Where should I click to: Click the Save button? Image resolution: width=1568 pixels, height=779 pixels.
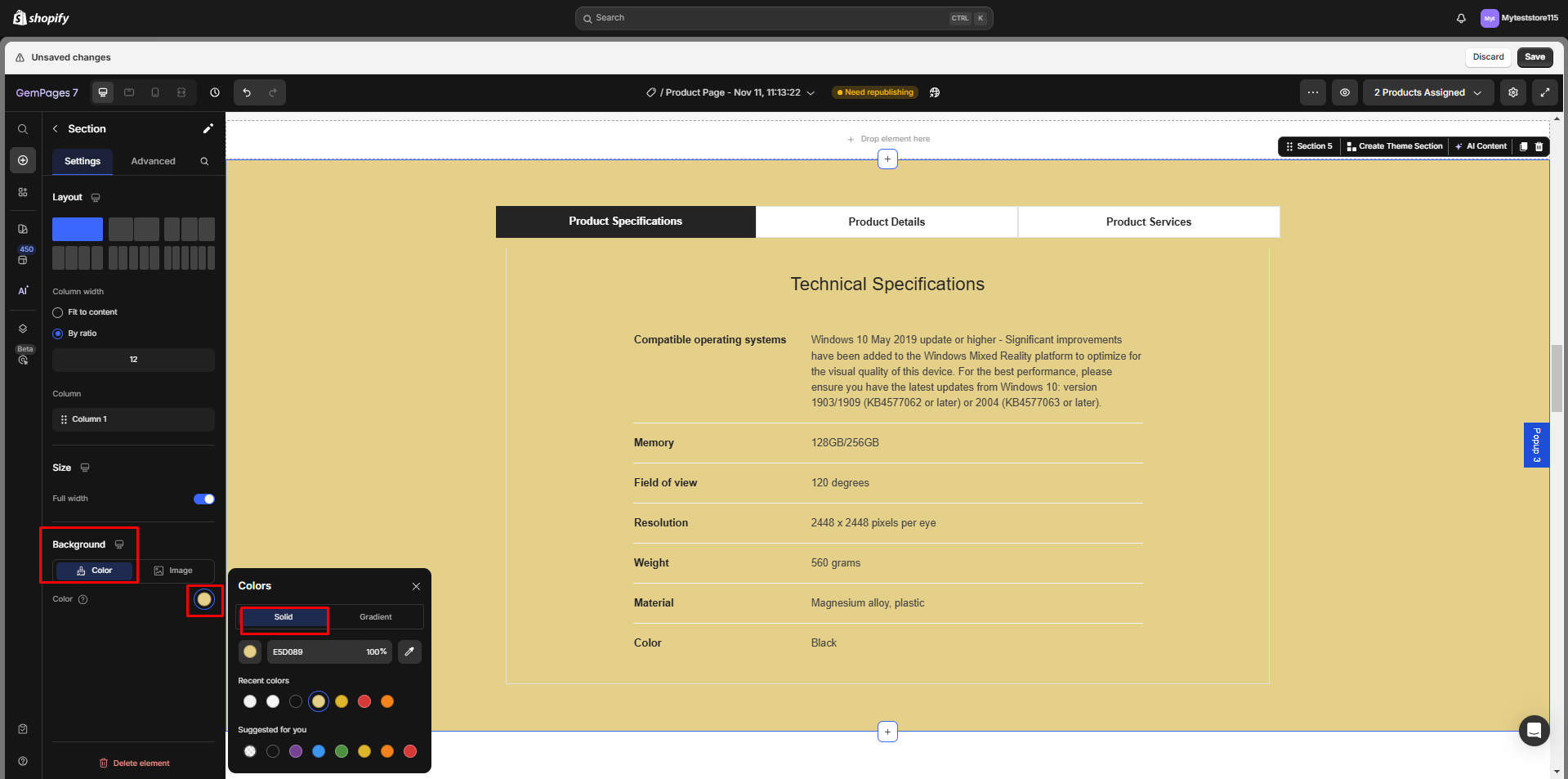point(1534,57)
